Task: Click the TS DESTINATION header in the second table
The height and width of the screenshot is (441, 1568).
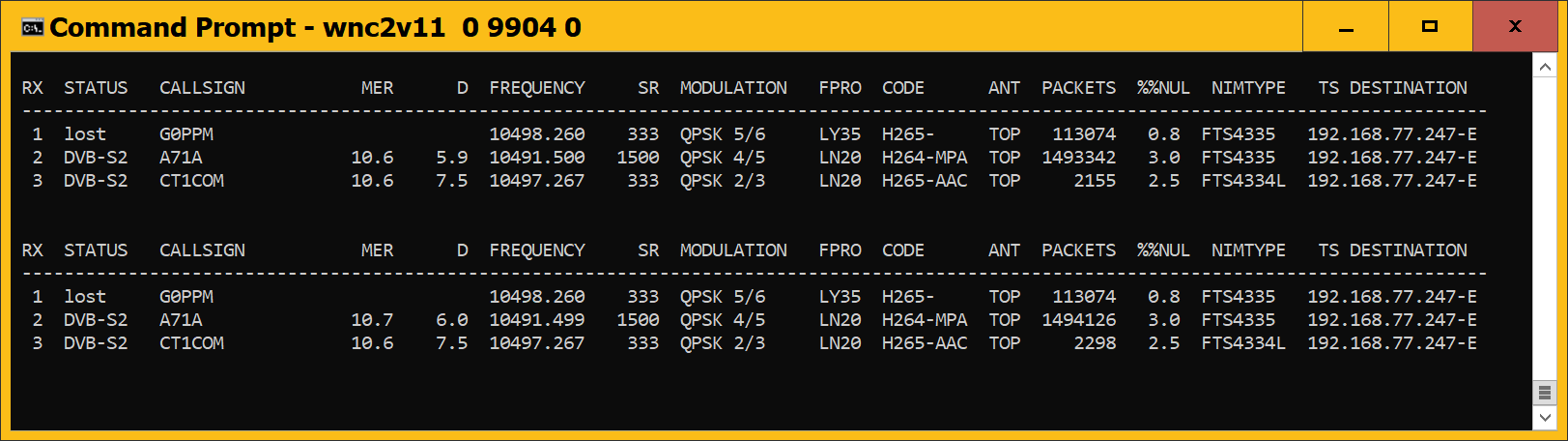Action: point(1392,250)
